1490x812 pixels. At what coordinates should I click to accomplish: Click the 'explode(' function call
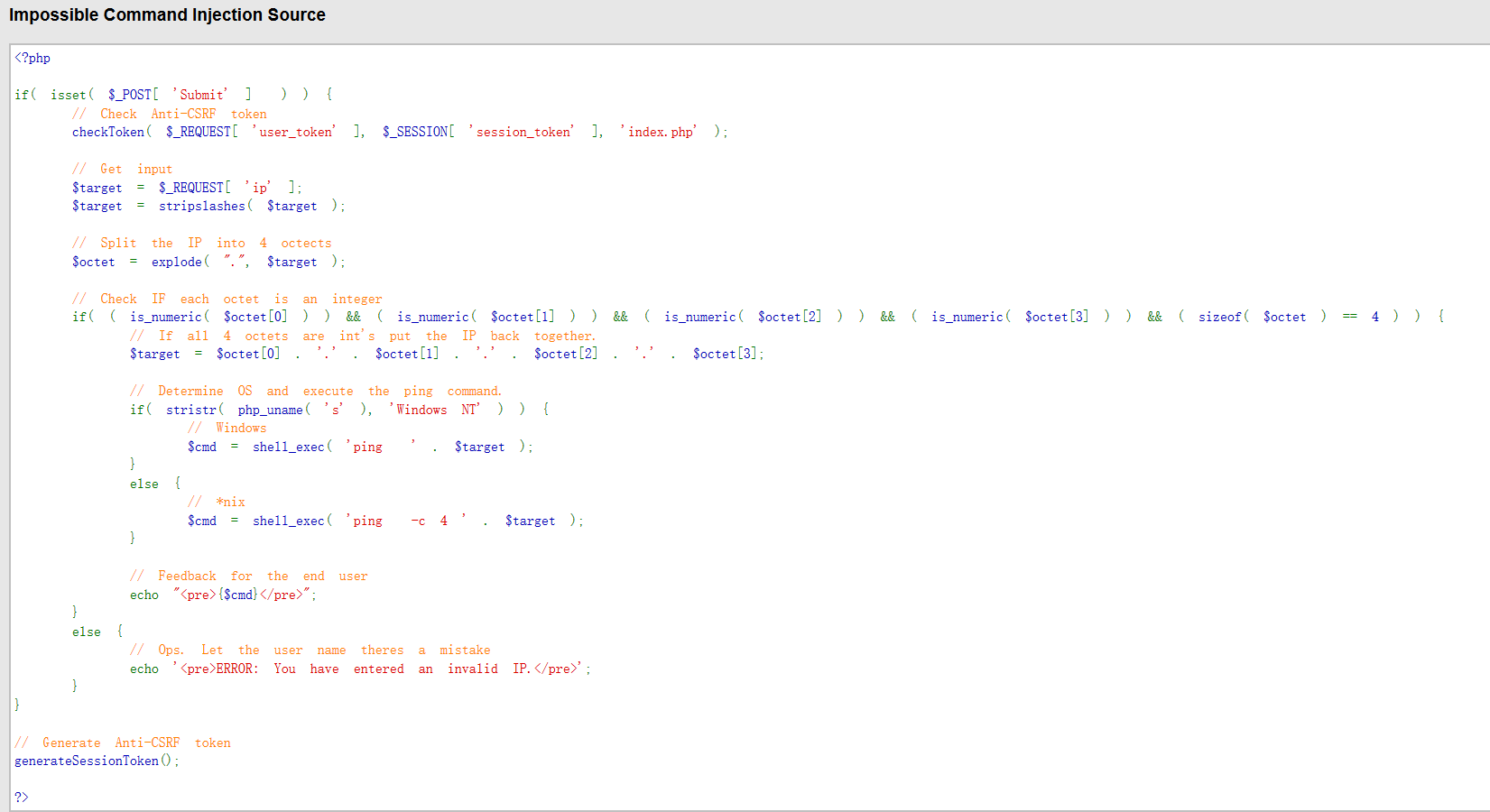point(180,262)
